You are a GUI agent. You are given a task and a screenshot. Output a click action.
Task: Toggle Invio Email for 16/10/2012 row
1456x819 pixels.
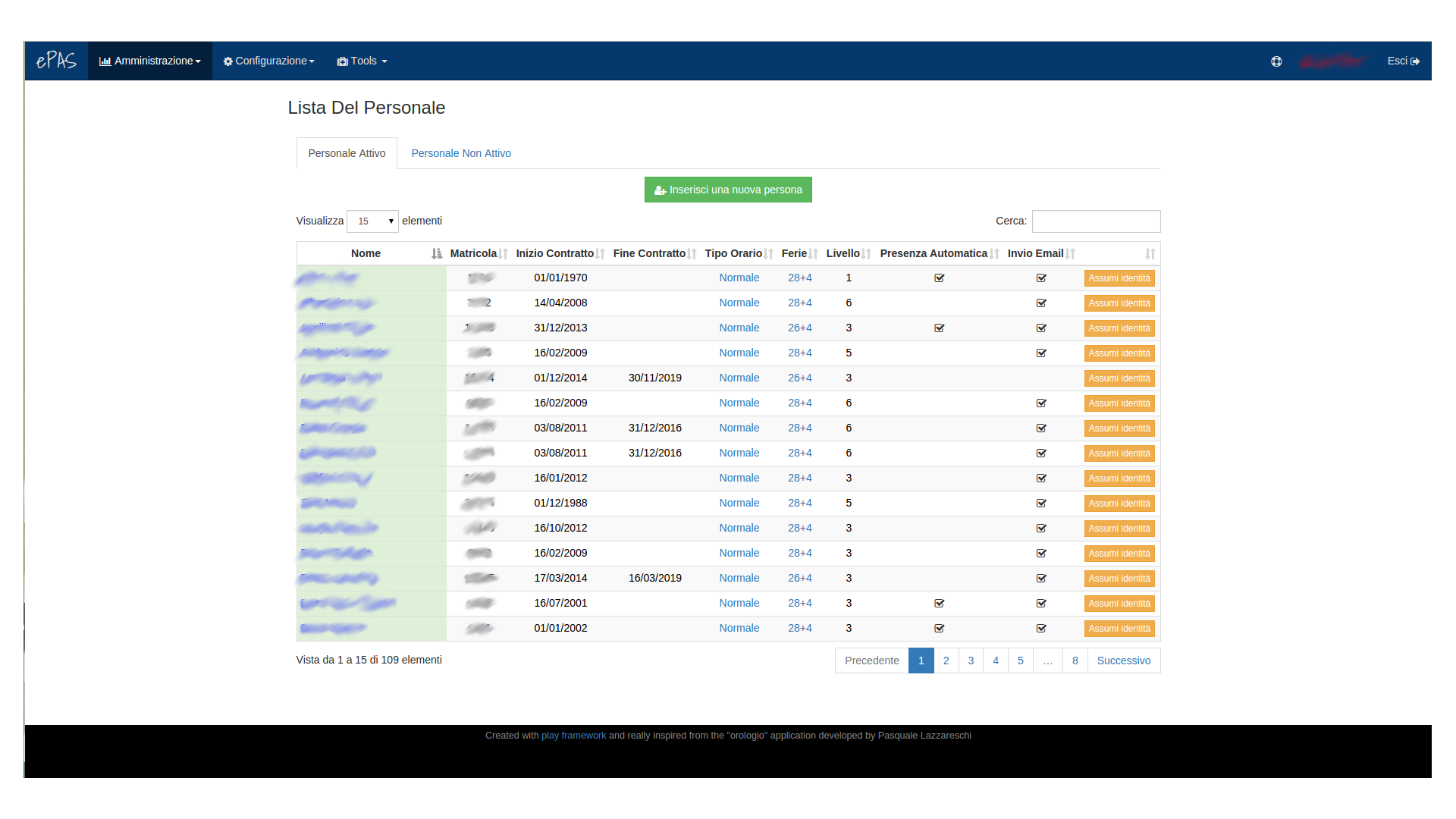click(x=1041, y=529)
